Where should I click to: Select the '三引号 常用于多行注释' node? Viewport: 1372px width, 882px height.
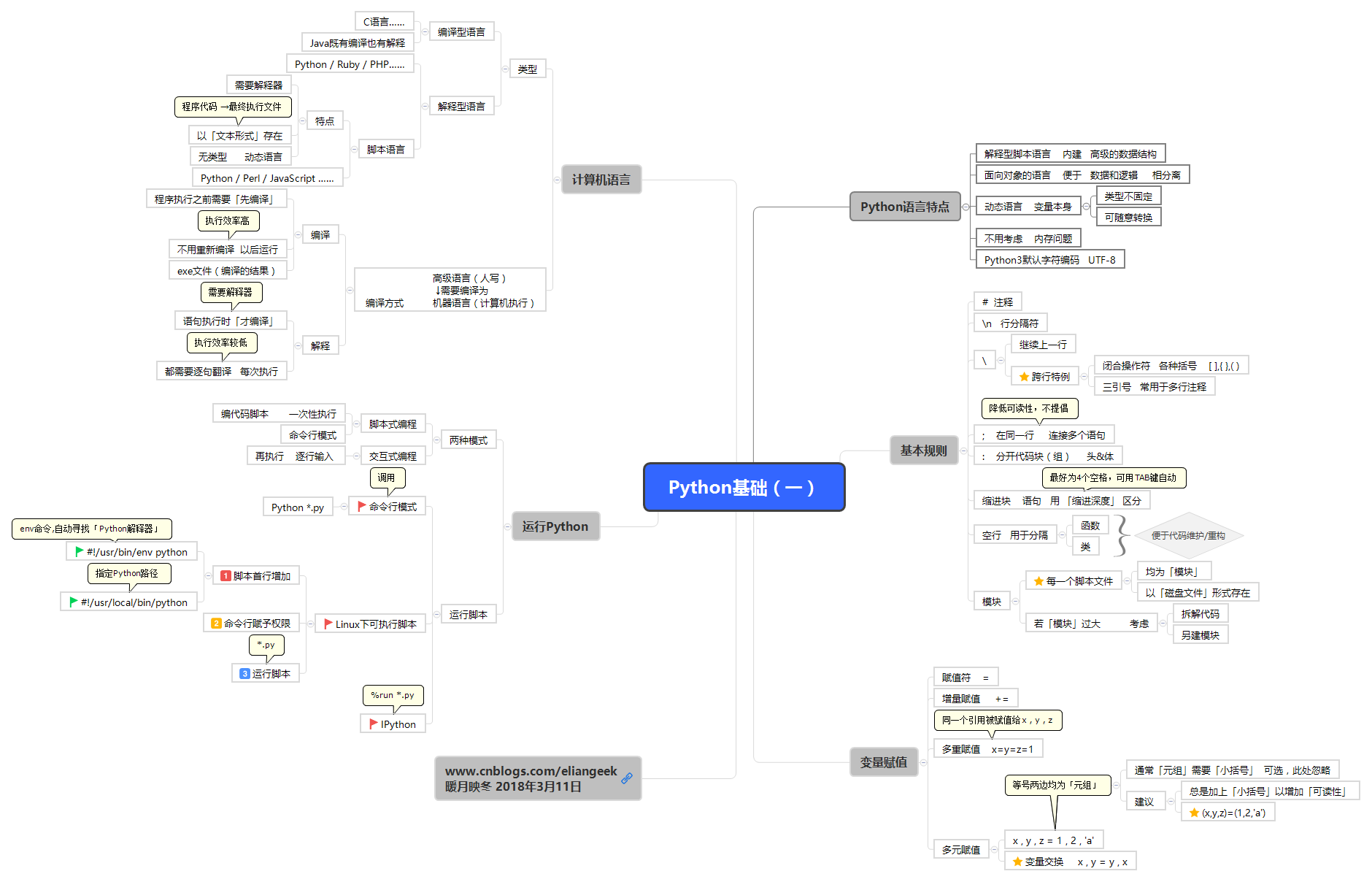1155,386
